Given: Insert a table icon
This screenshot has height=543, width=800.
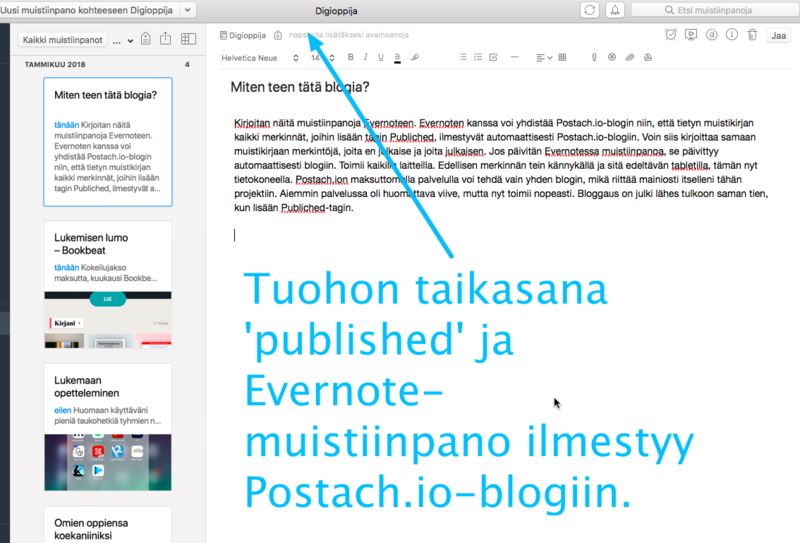Looking at the screenshot, I should coord(562,57).
